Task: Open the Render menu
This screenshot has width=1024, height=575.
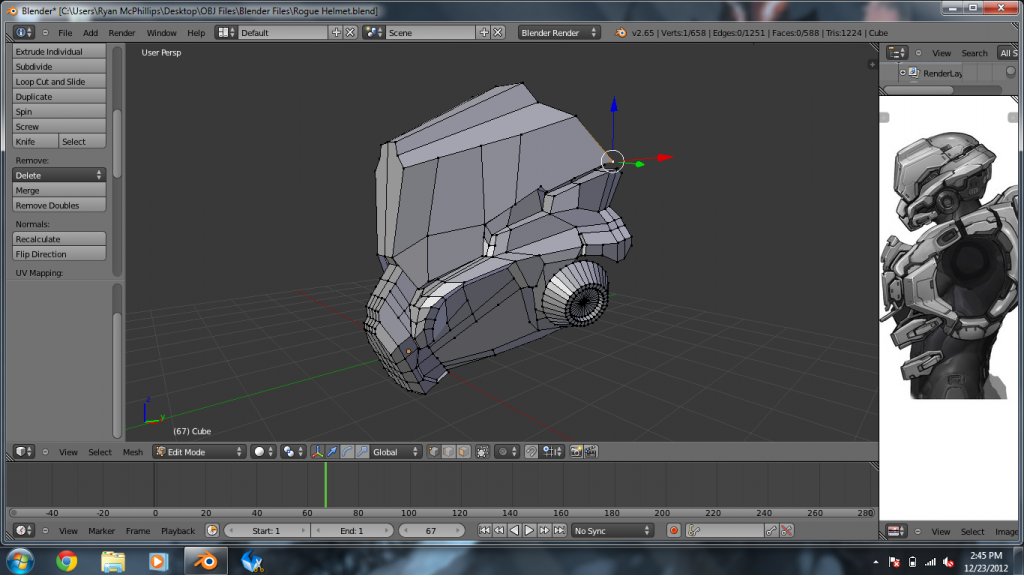Action: 121,33
